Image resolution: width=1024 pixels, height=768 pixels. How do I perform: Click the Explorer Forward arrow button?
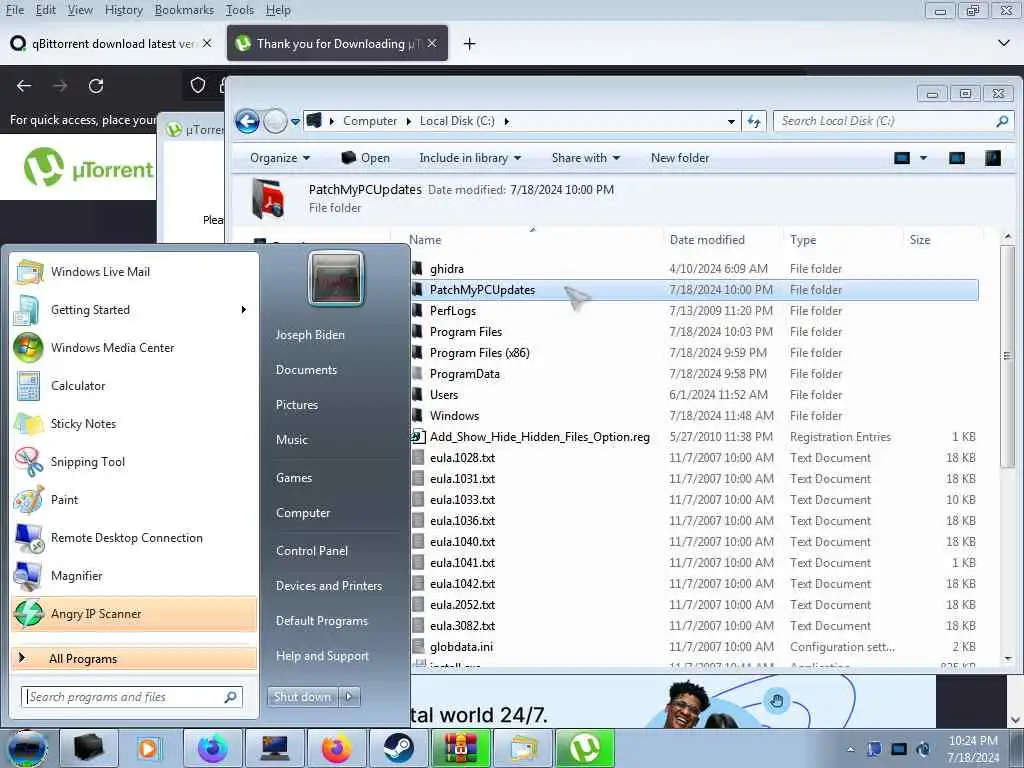pos(275,121)
